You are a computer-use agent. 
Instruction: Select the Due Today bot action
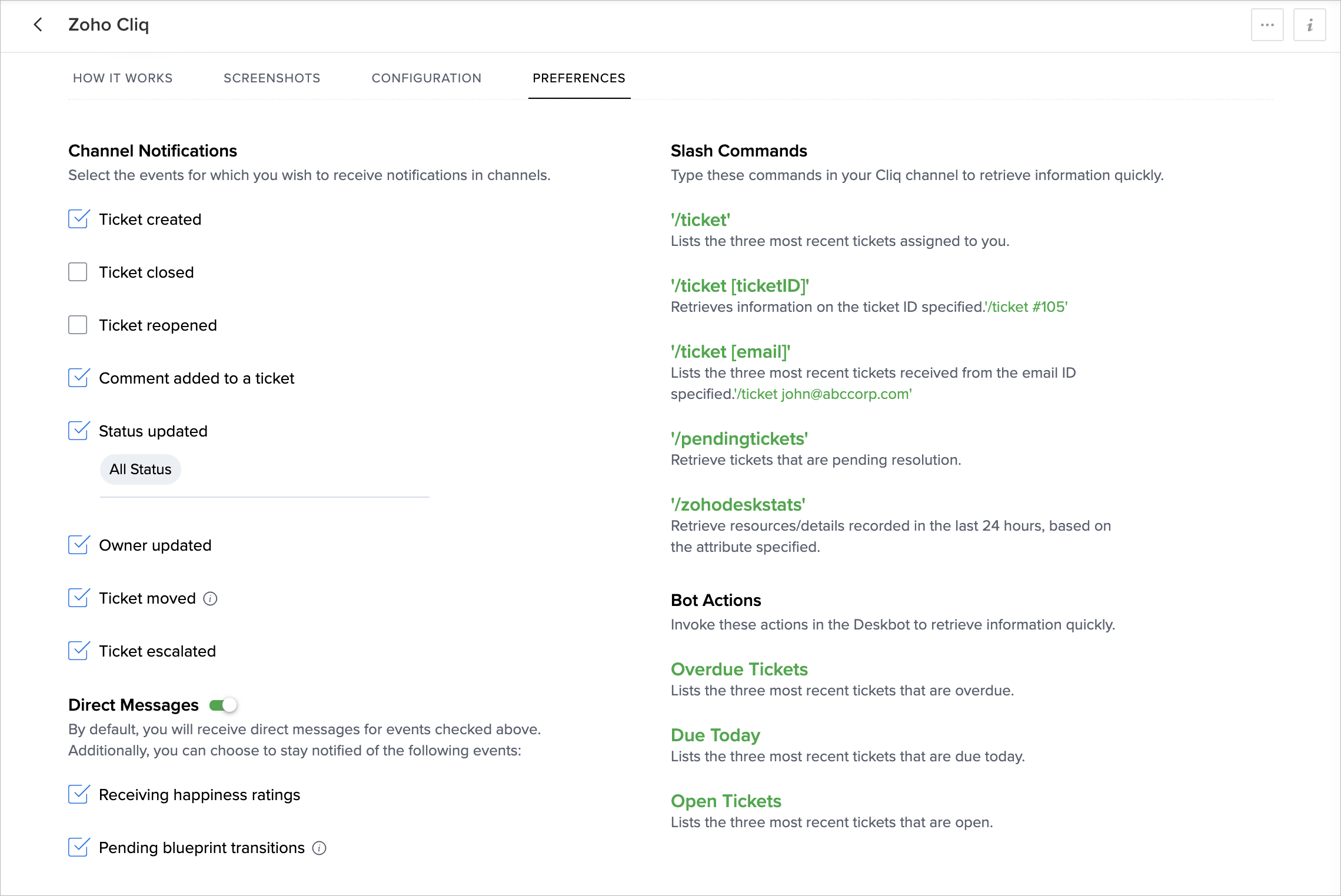[716, 735]
